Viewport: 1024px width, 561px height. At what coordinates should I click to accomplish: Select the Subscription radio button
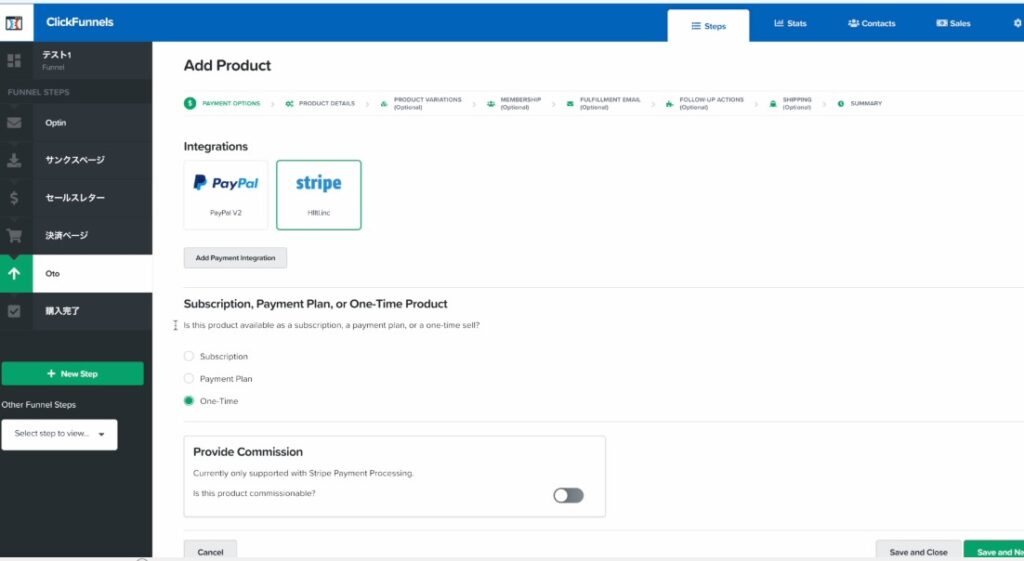click(189, 356)
